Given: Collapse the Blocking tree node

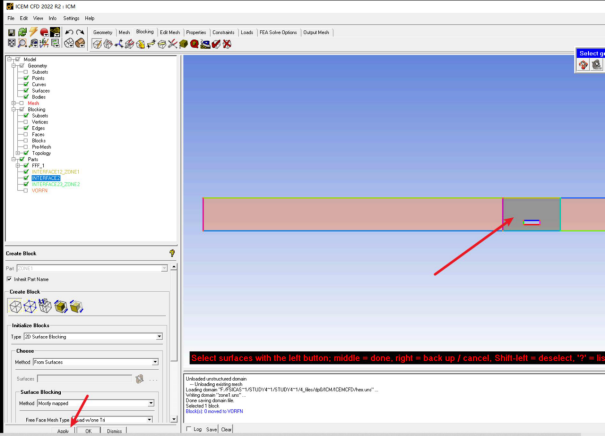Looking at the screenshot, I should pyautogui.click(x=14, y=109).
